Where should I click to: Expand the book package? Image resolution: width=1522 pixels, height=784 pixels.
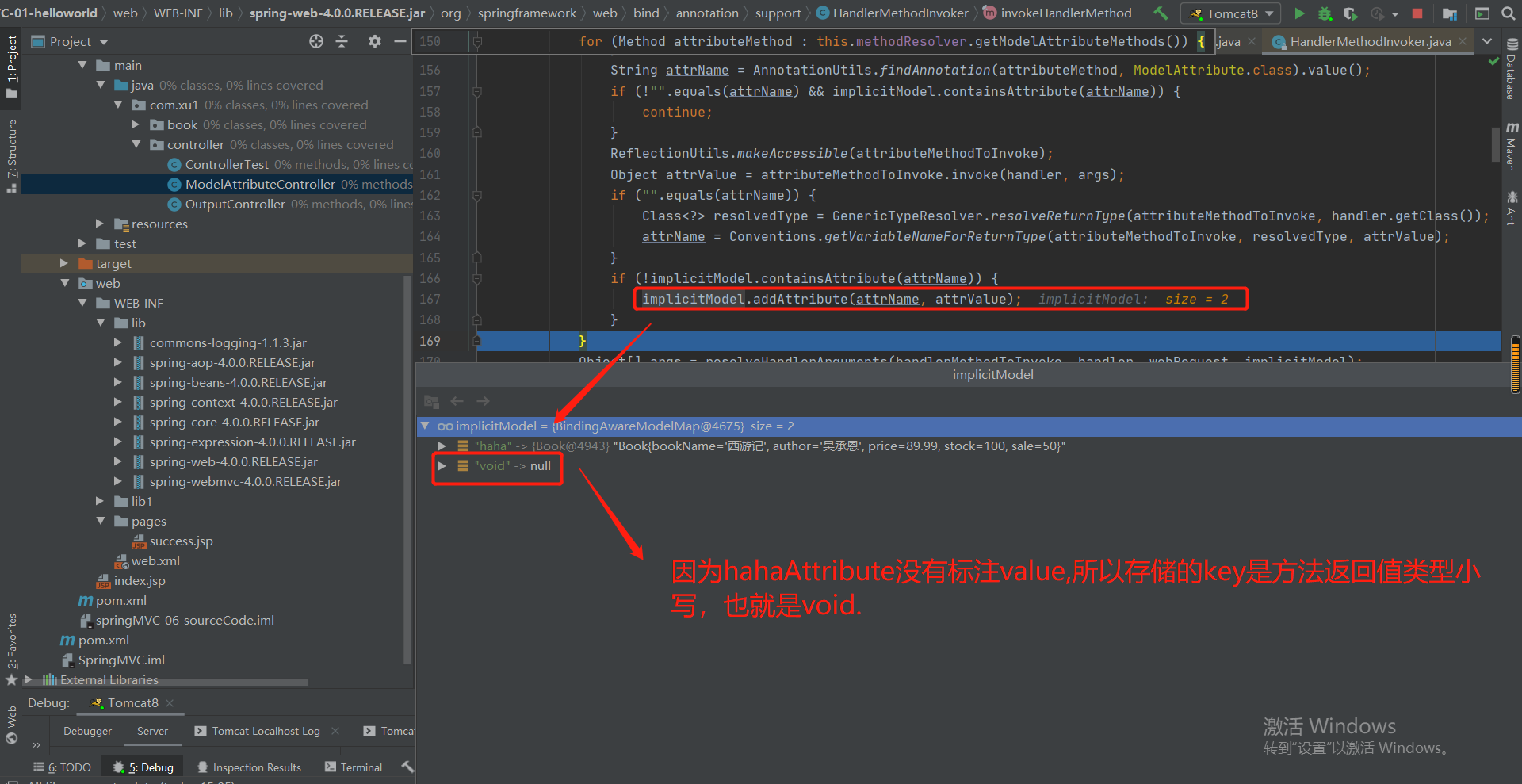135,124
